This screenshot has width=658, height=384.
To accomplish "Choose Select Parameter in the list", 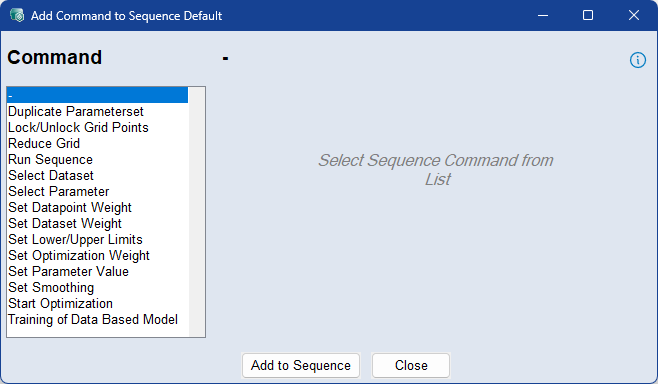I will [97, 191].
